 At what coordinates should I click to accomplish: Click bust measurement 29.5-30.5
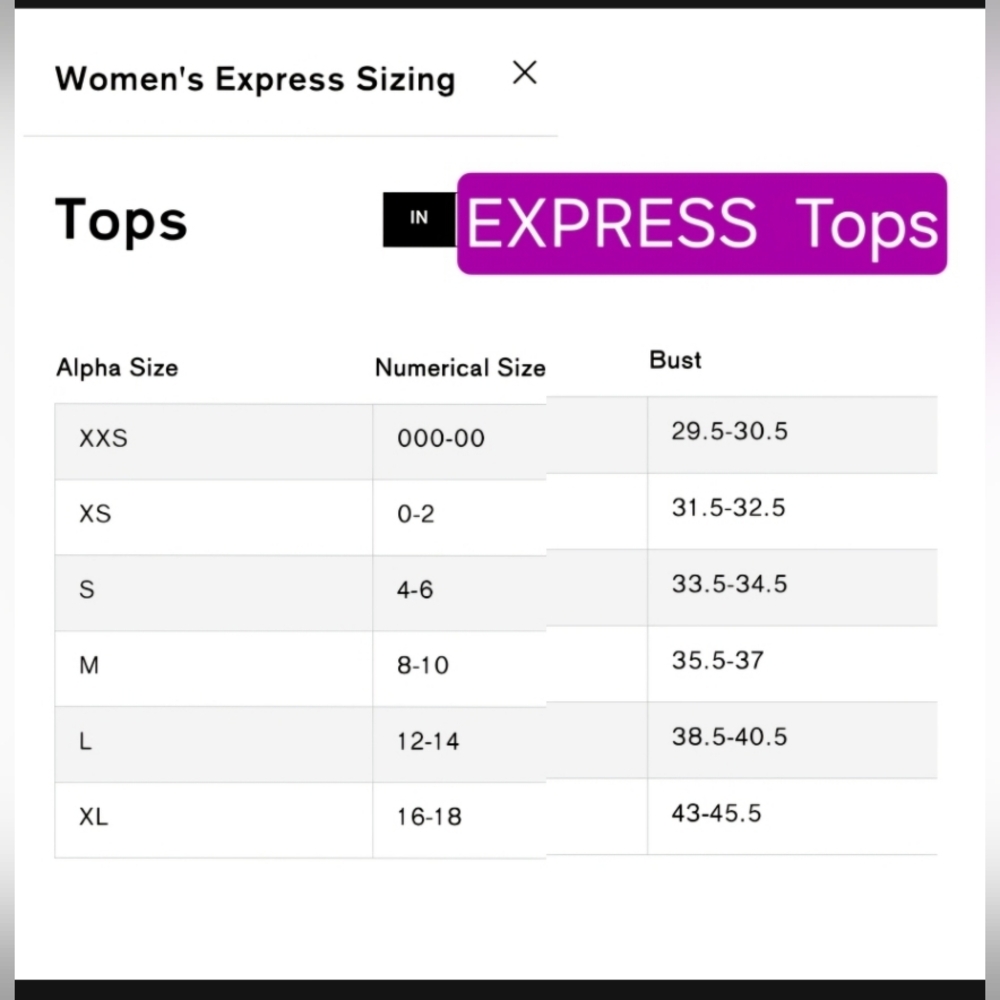point(729,432)
